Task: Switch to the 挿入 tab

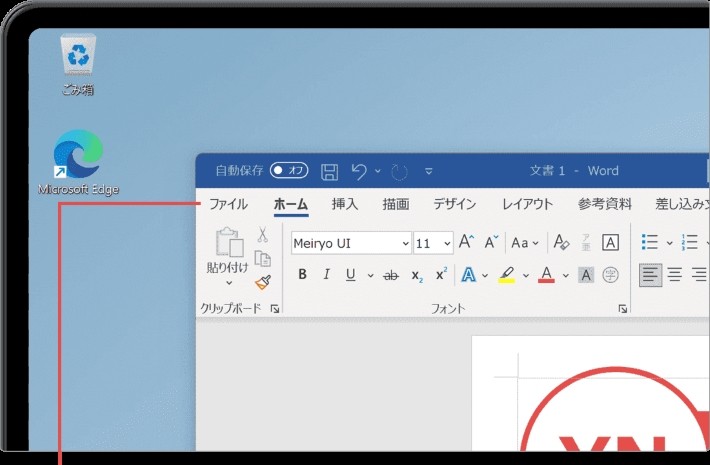Action: 345,204
